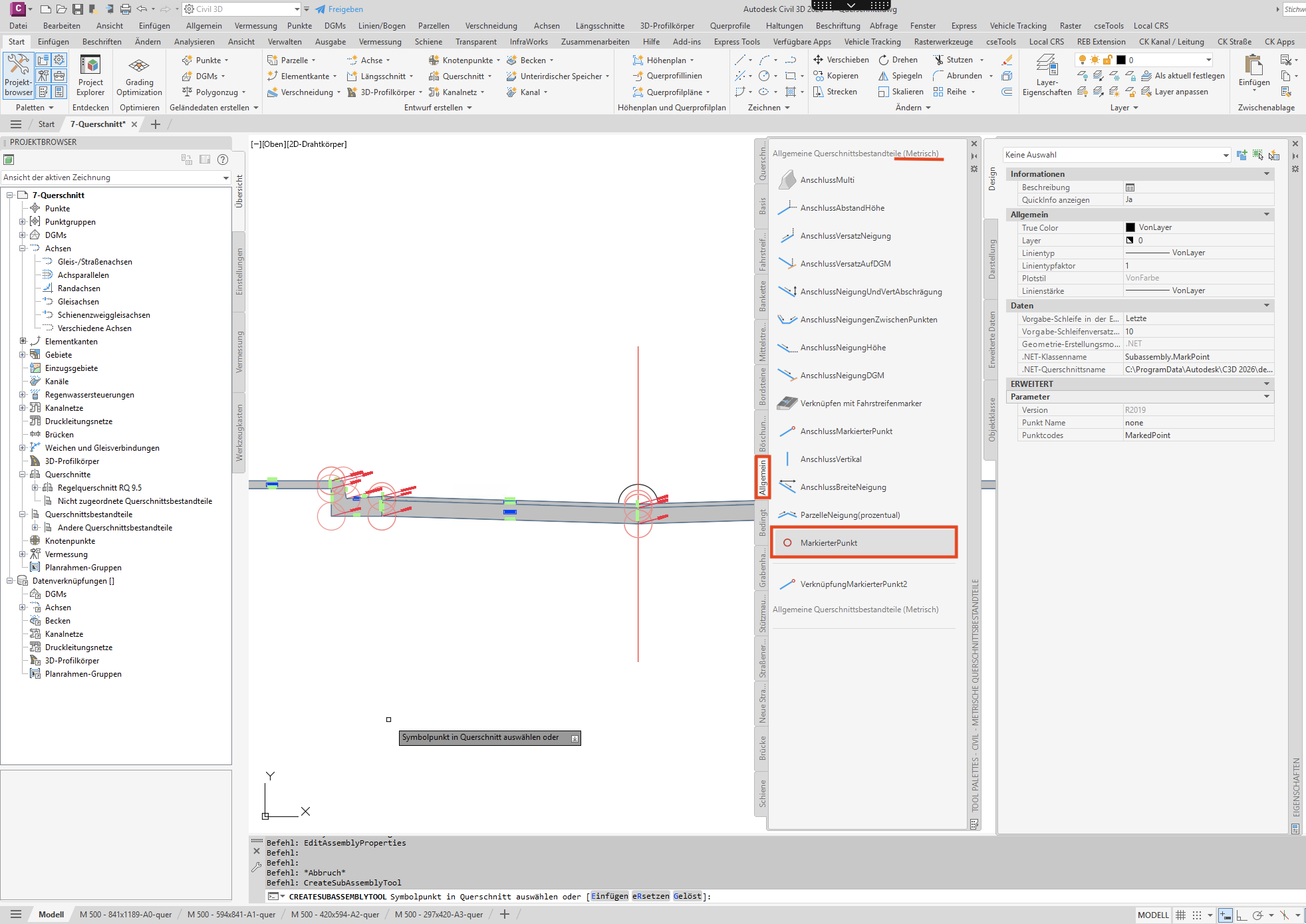Switch to the Beschriften ribbon tab
1306x924 pixels.
pos(102,42)
